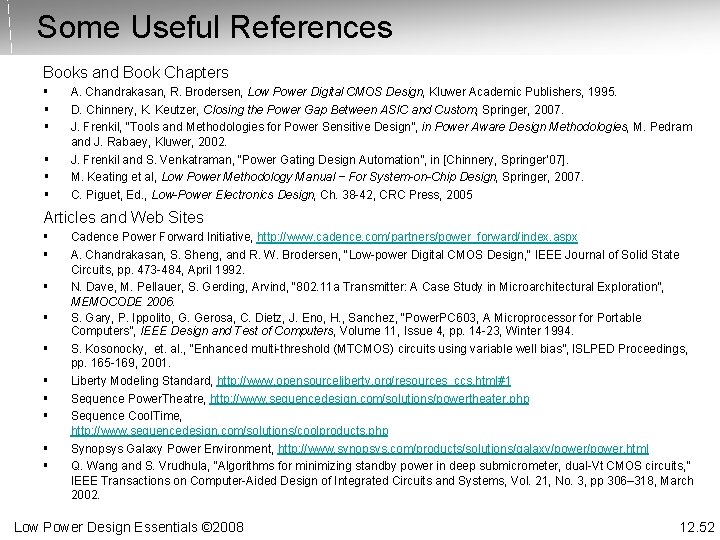Open the Liberty Modeling Standard opensourceliberty link
This screenshot has height=540, width=720.
(x=364, y=381)
